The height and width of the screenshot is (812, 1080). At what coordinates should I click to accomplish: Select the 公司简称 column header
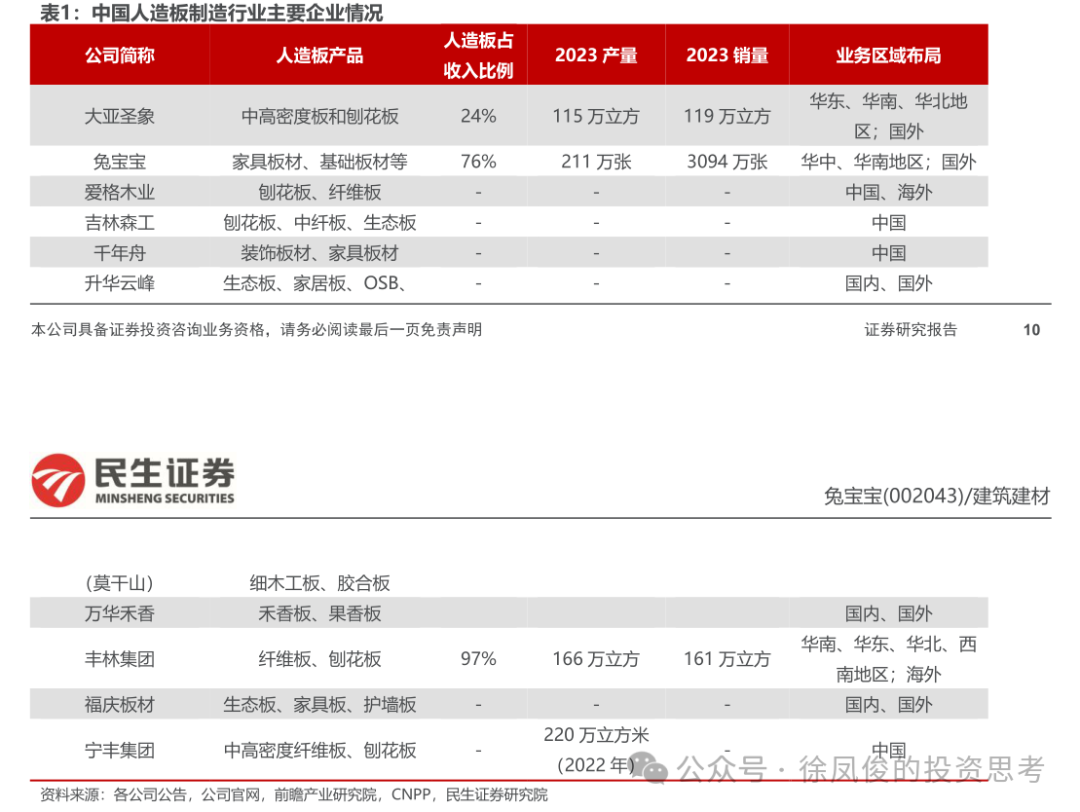click(x=120, y=55)
